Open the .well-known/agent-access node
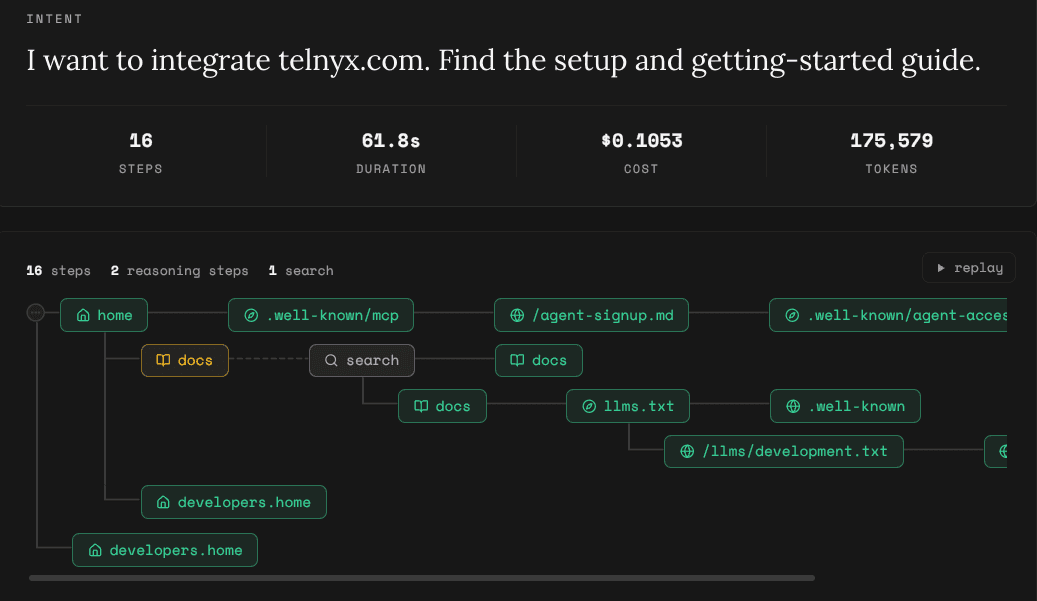 pos(888,315)
